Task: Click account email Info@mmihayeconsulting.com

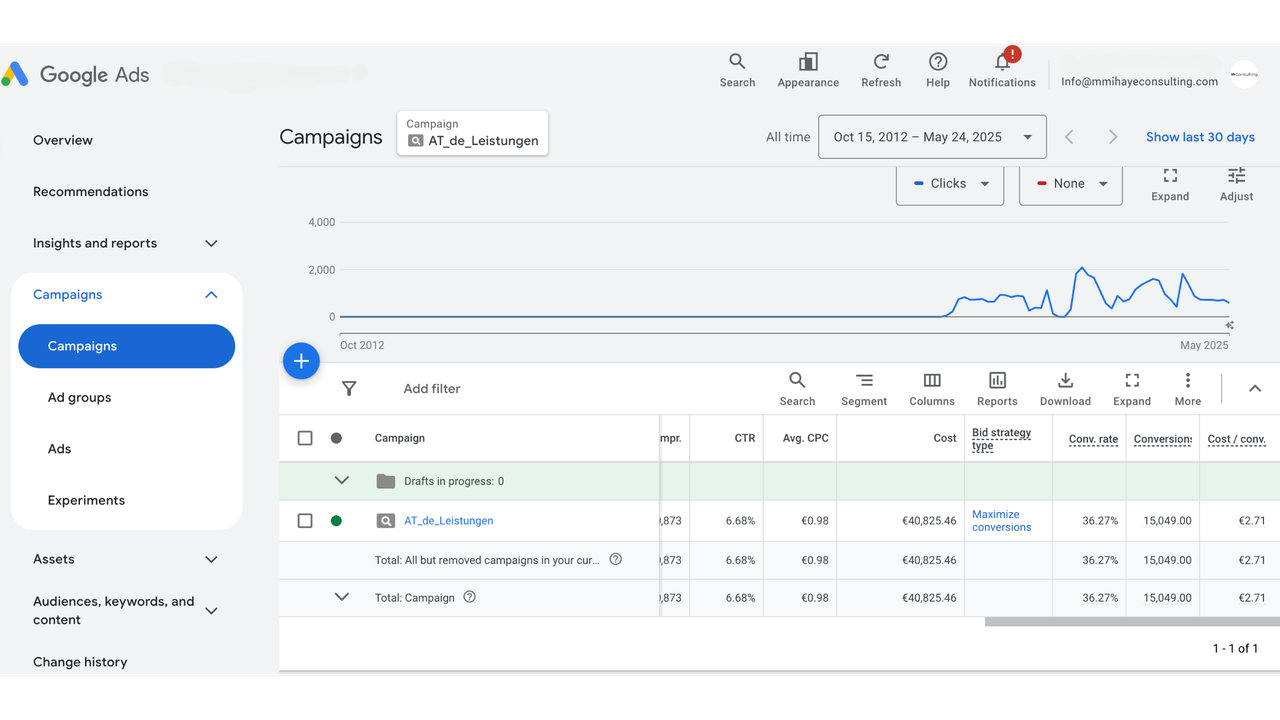Action: (1140, 82)
